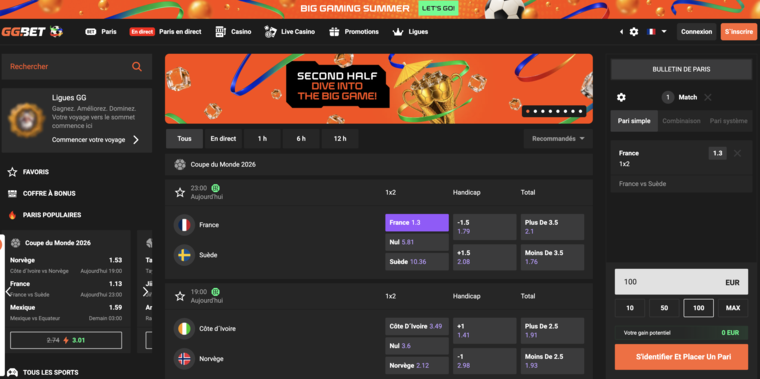The width and height of the screenshot is (760, 379).
Task: Favorite the France vs Suède match star
Action: click(x=180, y=192)
